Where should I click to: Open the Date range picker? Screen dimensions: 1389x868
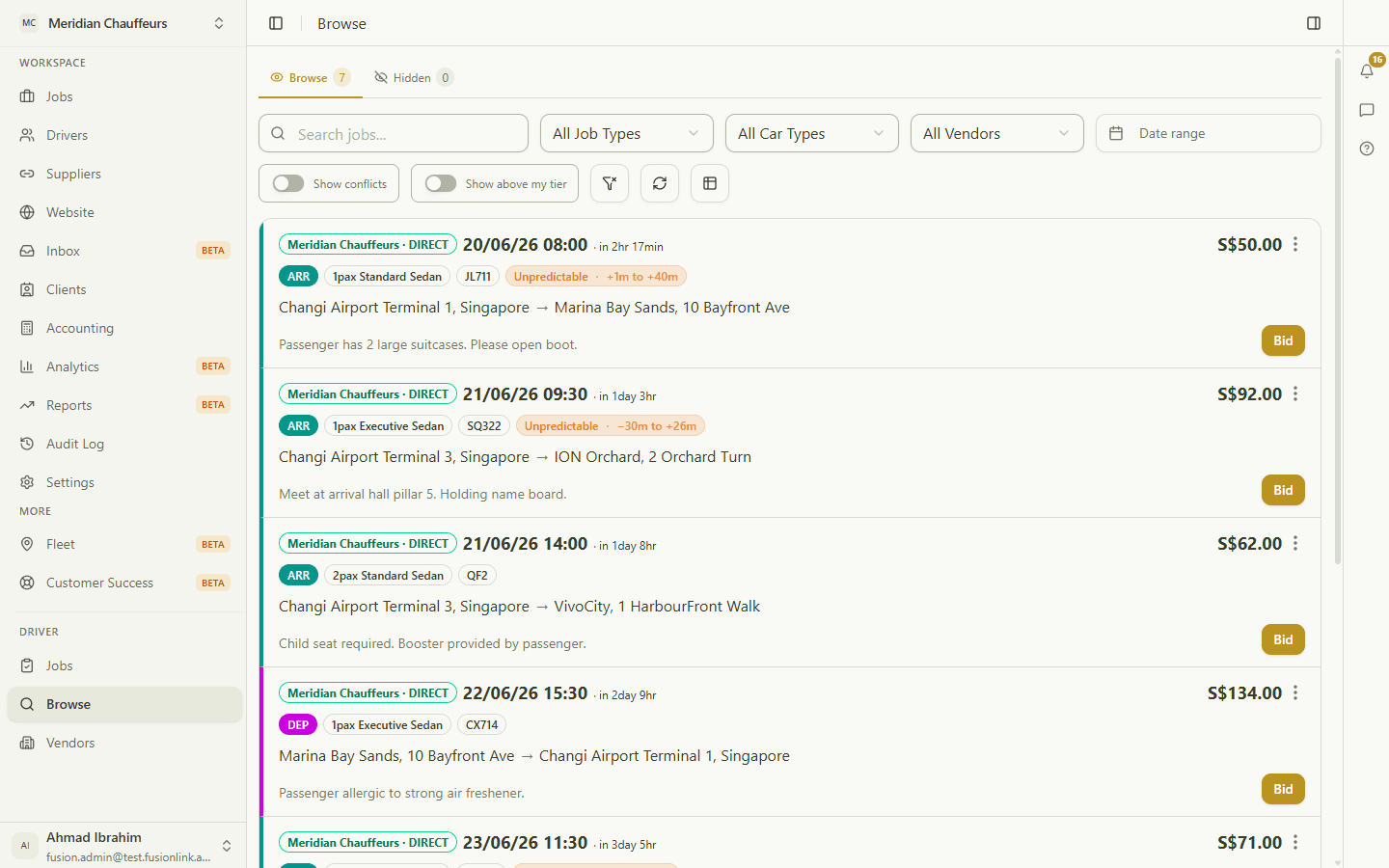(1209, 133)
